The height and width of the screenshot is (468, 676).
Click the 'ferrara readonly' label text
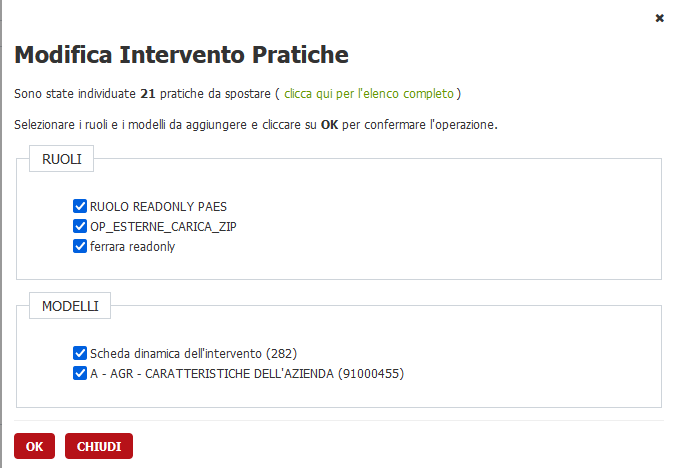[132, 246]
